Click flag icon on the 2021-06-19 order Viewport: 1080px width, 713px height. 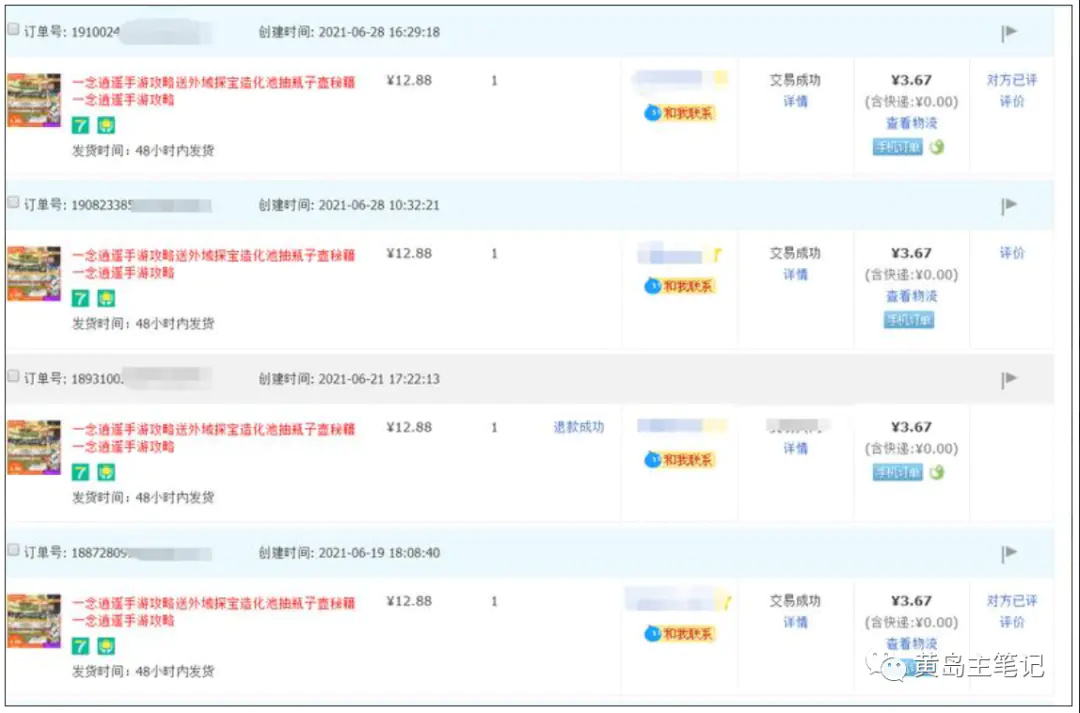point(1010,553)
